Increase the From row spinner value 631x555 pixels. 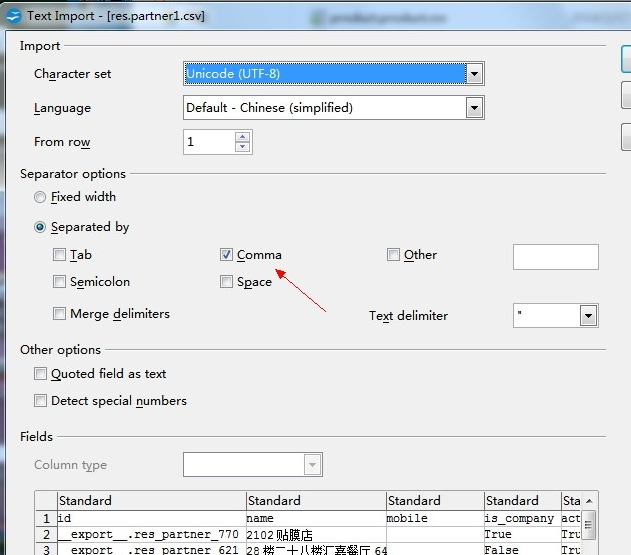pyautogui.click(x=242, y=137)
